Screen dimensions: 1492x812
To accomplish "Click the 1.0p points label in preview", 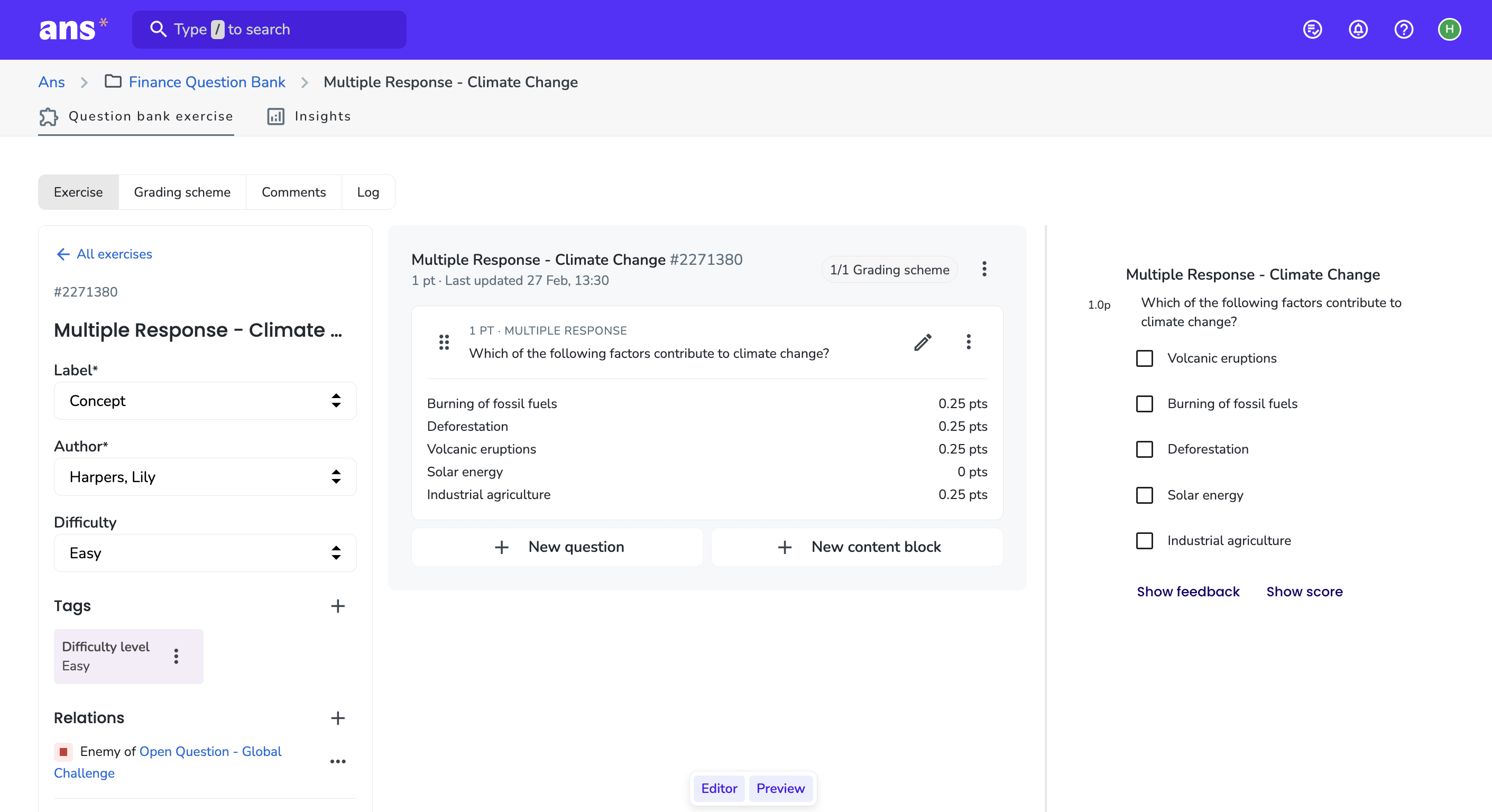I will (x=1099, y=305).
